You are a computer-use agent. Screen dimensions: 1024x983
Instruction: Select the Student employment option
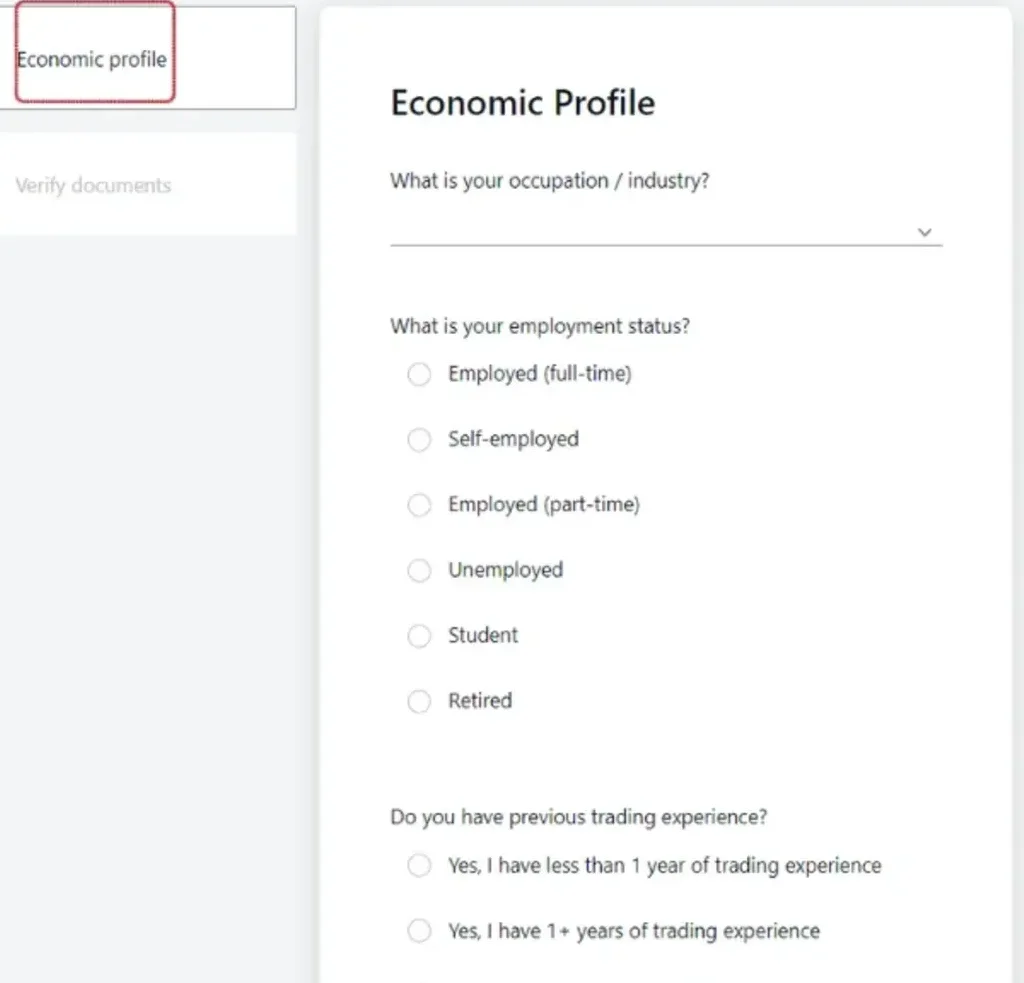419,636
